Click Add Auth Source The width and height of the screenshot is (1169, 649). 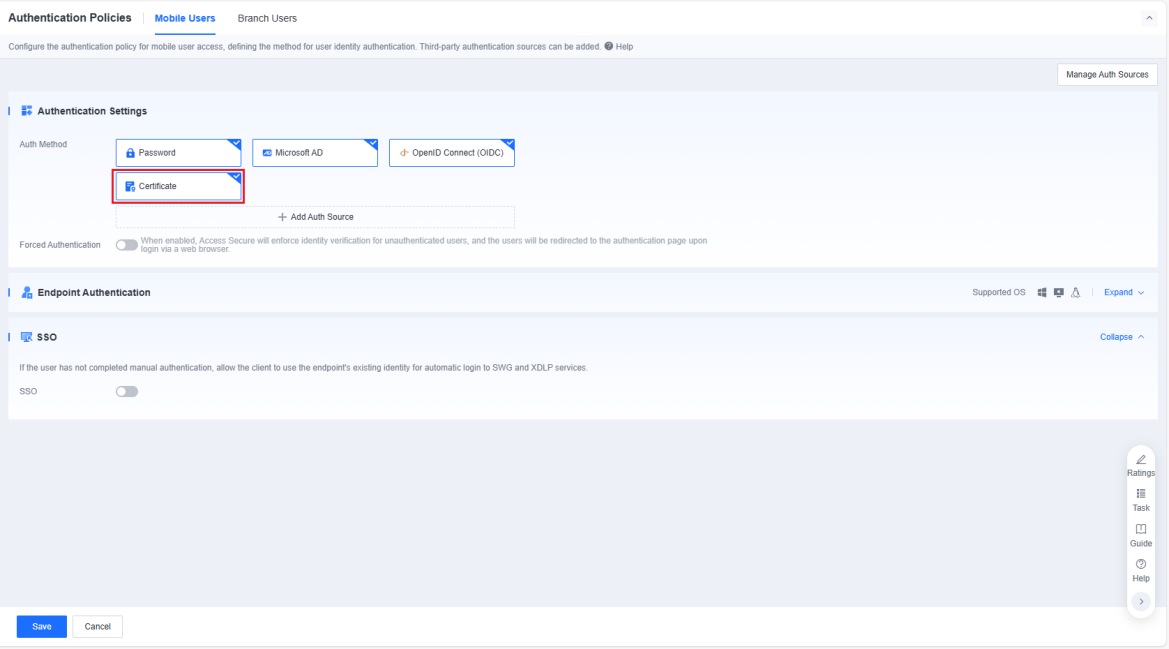click(315, 217)
